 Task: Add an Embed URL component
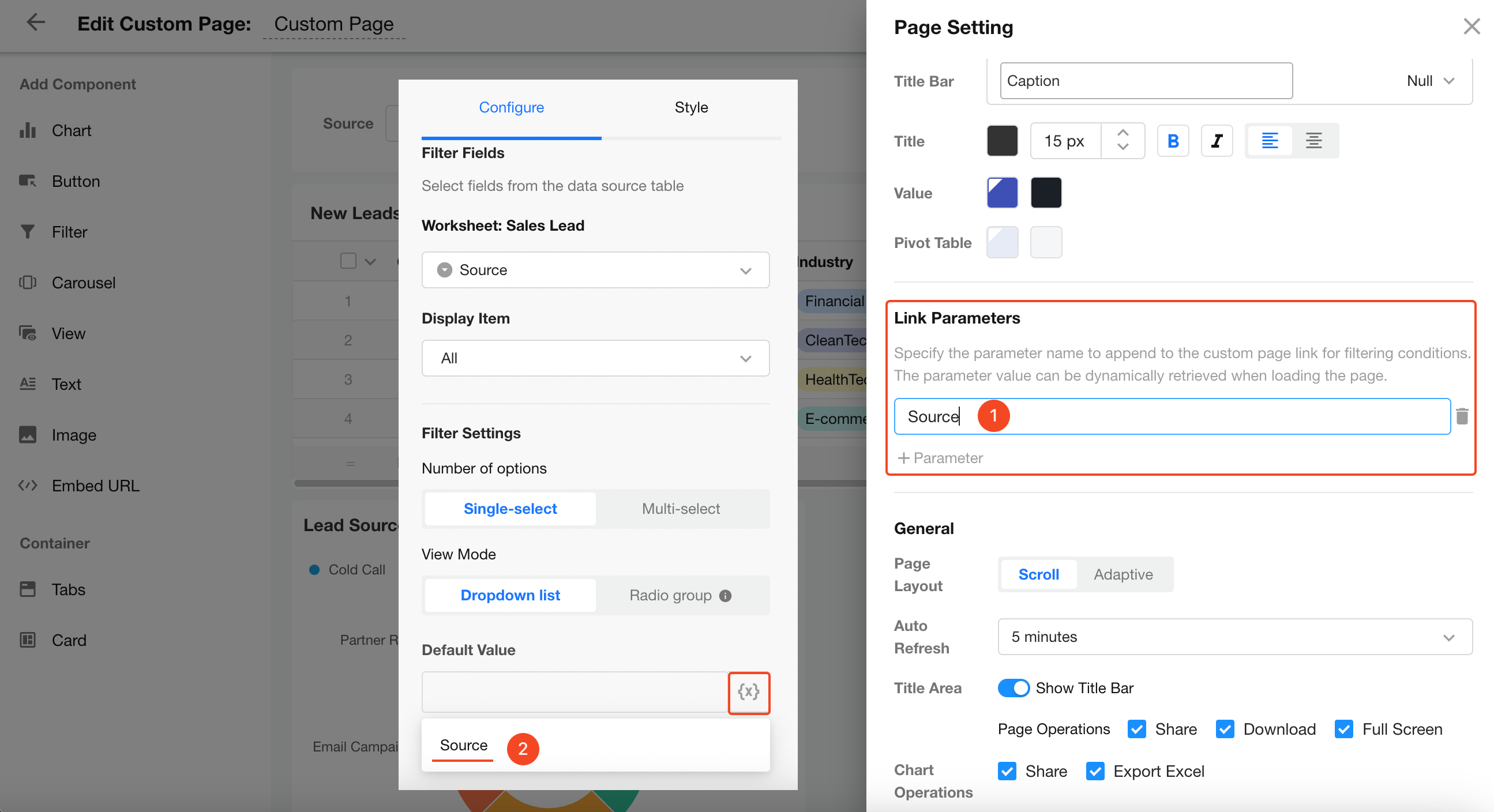tap(95, 486)
